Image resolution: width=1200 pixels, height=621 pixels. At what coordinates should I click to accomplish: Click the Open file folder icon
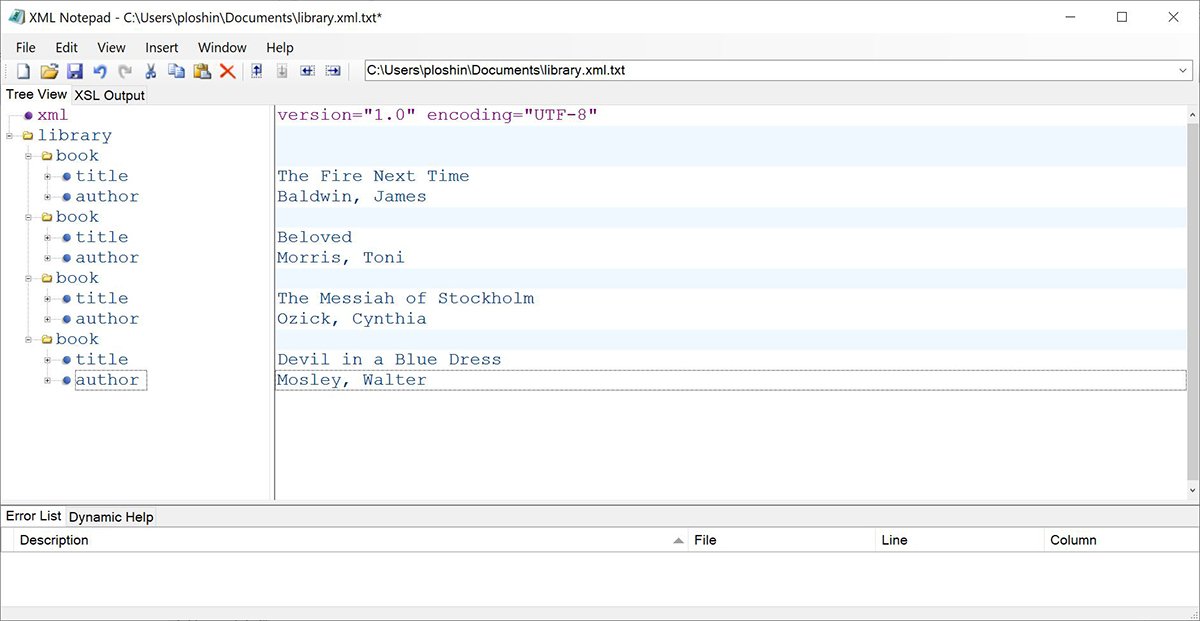coord(48,71)
